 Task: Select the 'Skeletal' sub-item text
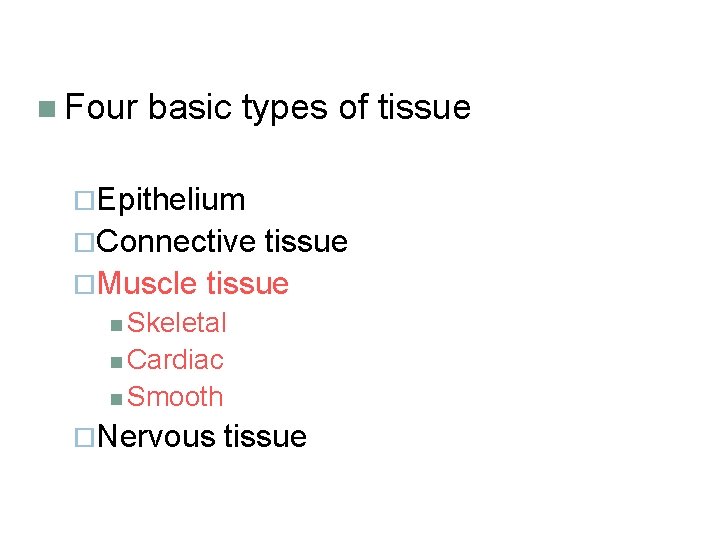click(177, 323)
